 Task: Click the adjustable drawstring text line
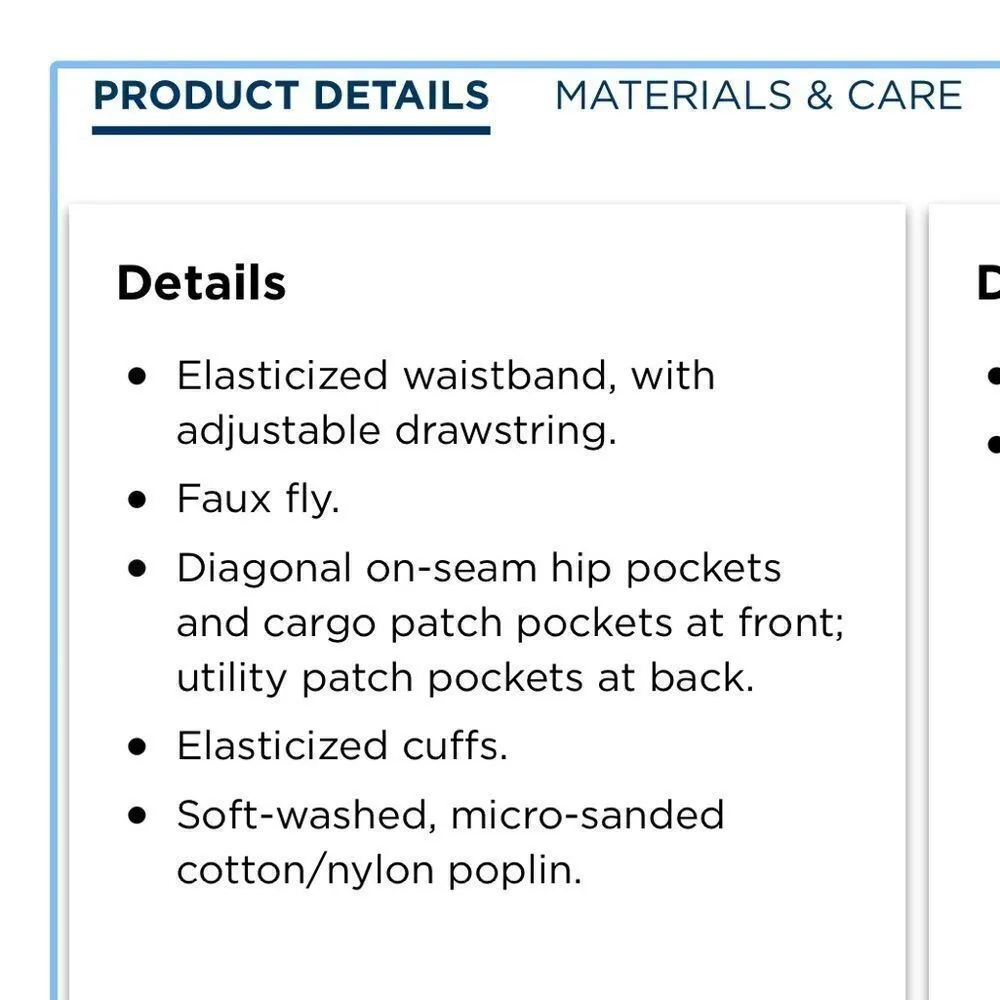click(396, 431)
